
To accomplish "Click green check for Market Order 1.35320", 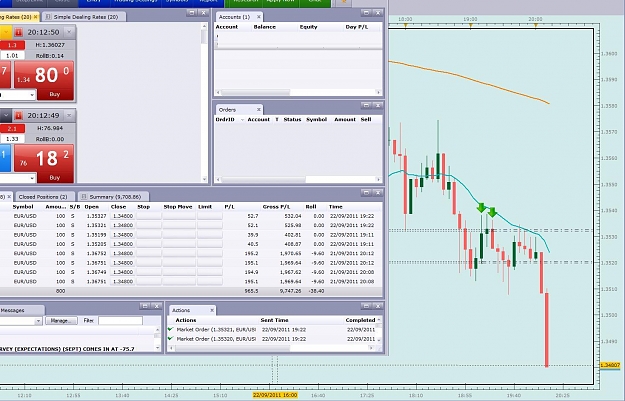I will tap(171, 338).
